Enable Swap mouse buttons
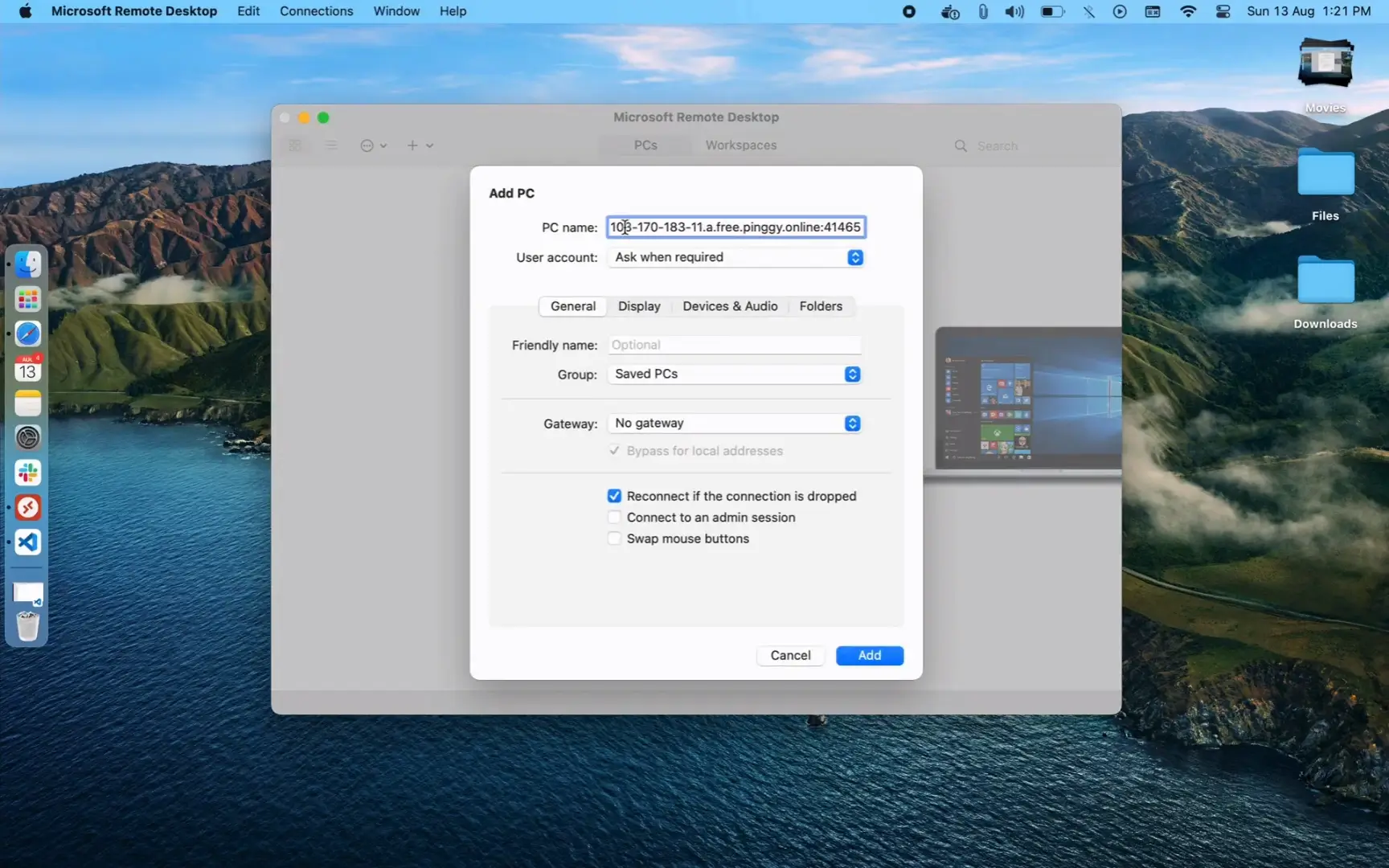1389x868 pixels. pos(614,538)
